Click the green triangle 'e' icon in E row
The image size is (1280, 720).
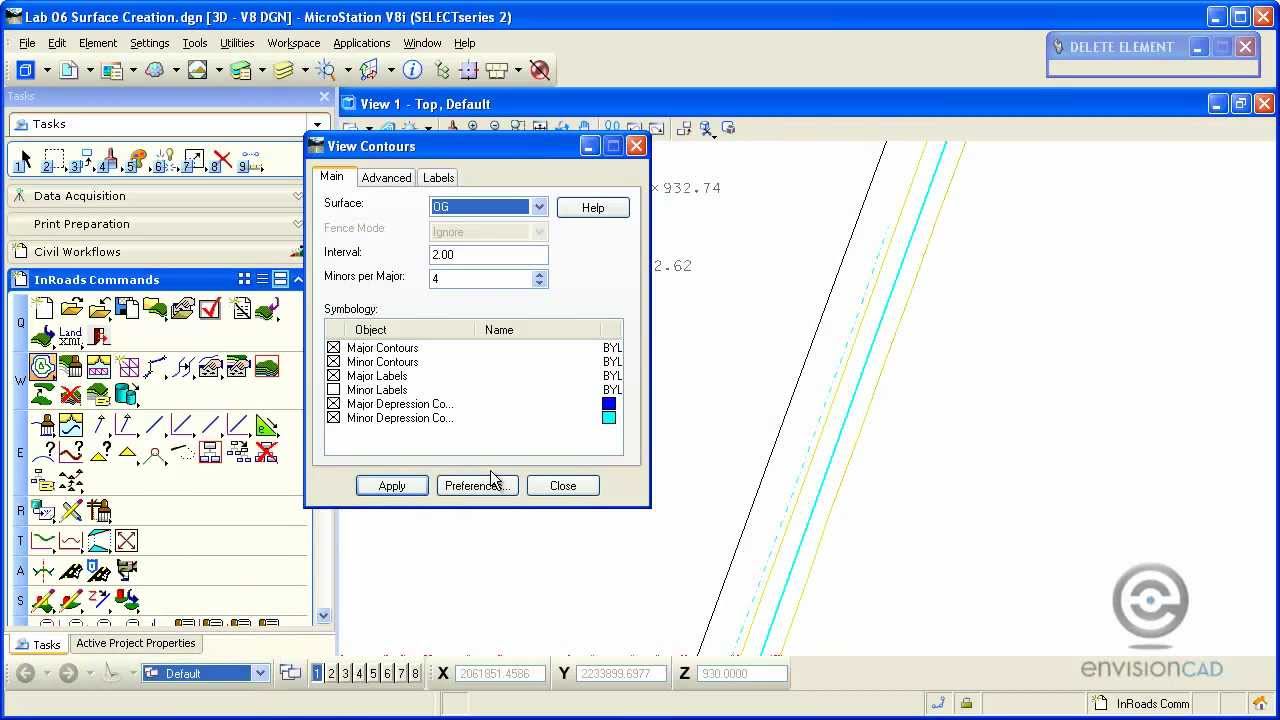click(266, 426)
